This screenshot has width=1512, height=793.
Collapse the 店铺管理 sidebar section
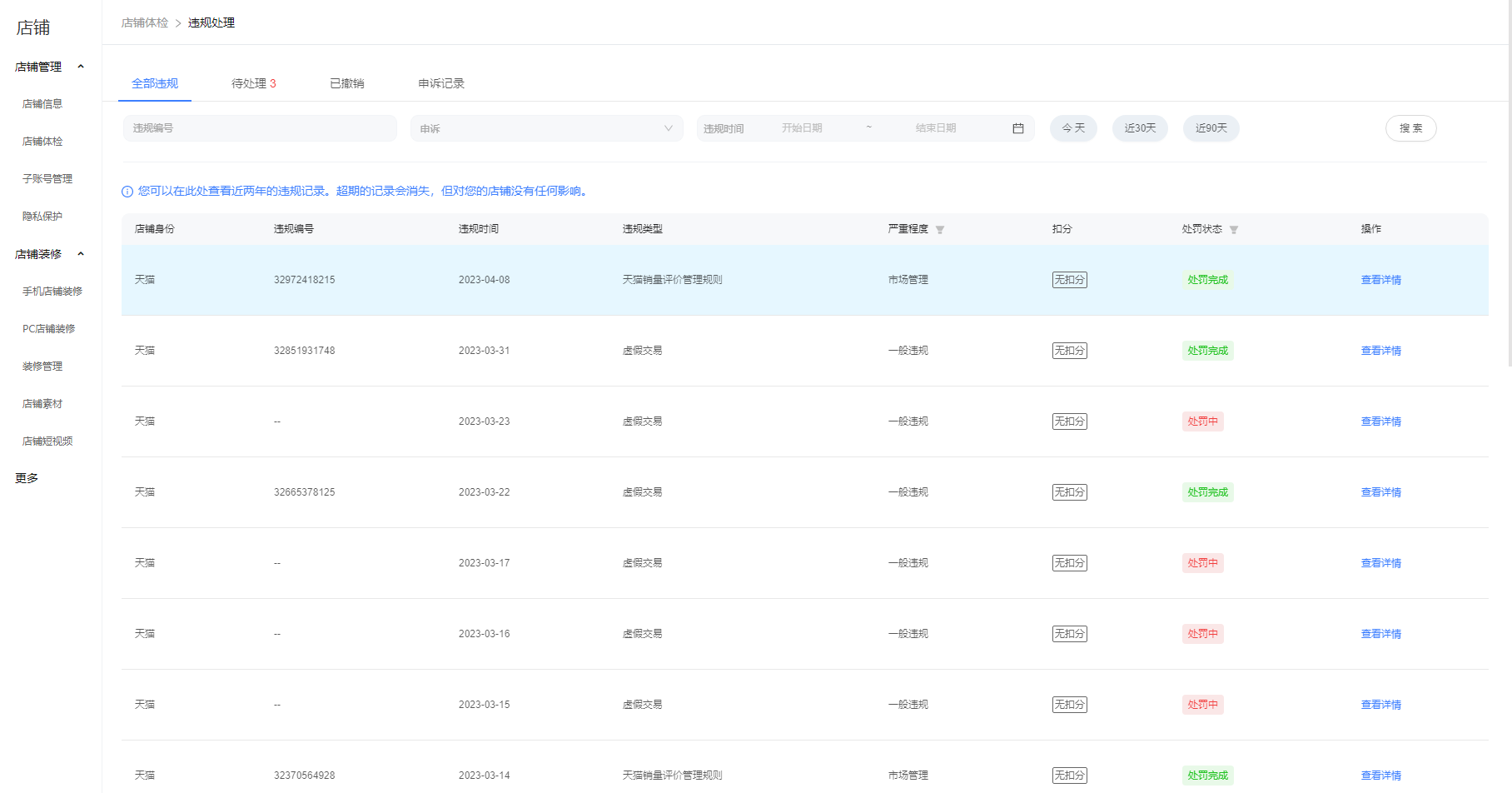coord(81,67)
